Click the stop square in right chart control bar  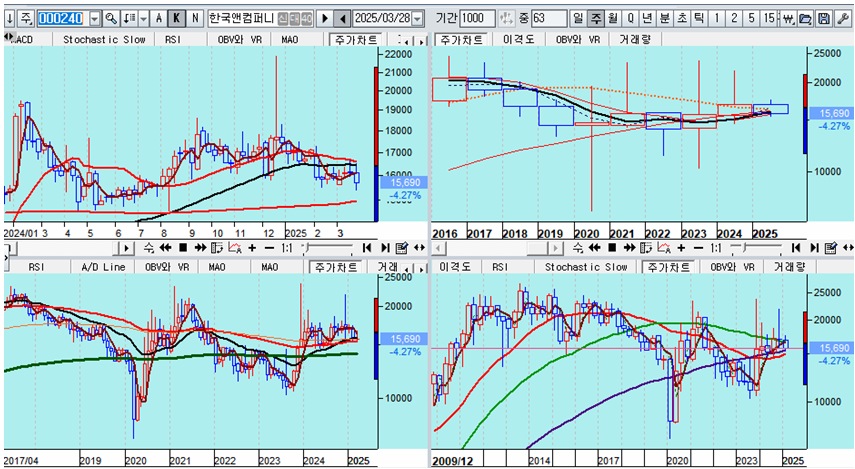click(612, 248)
